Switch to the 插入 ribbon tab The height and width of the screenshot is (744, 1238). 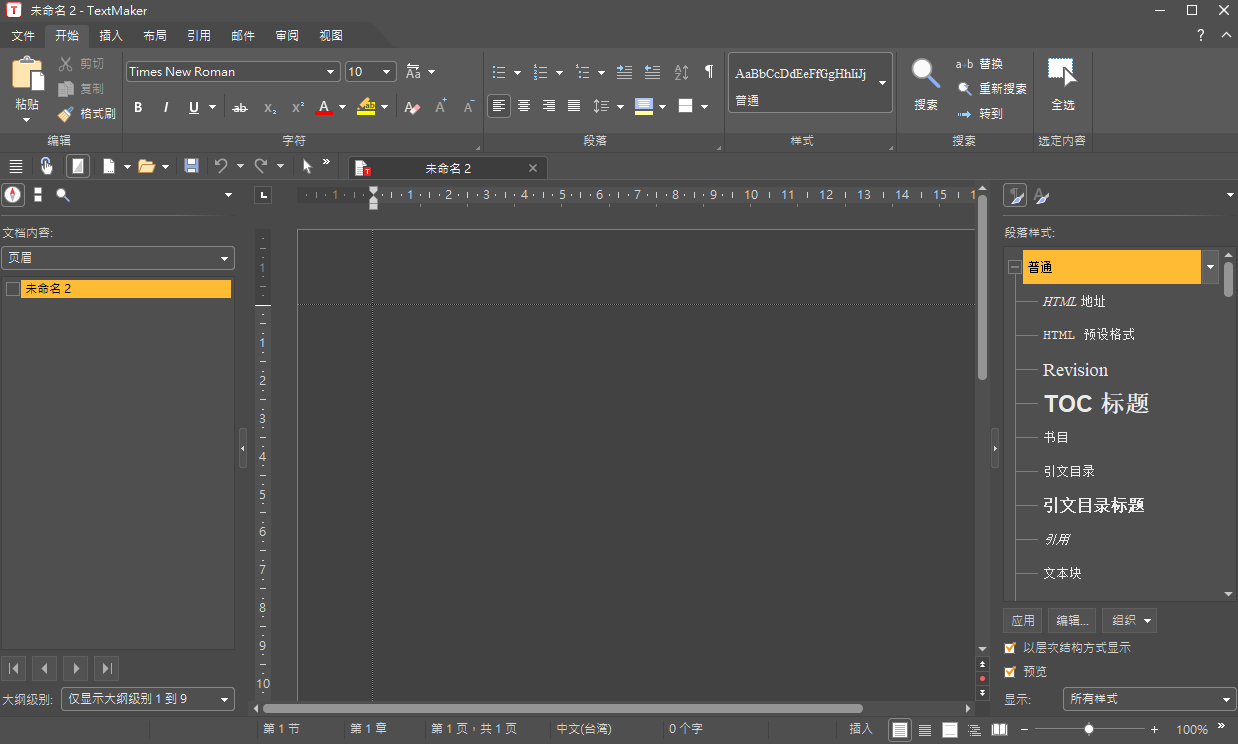coord(111,35)
